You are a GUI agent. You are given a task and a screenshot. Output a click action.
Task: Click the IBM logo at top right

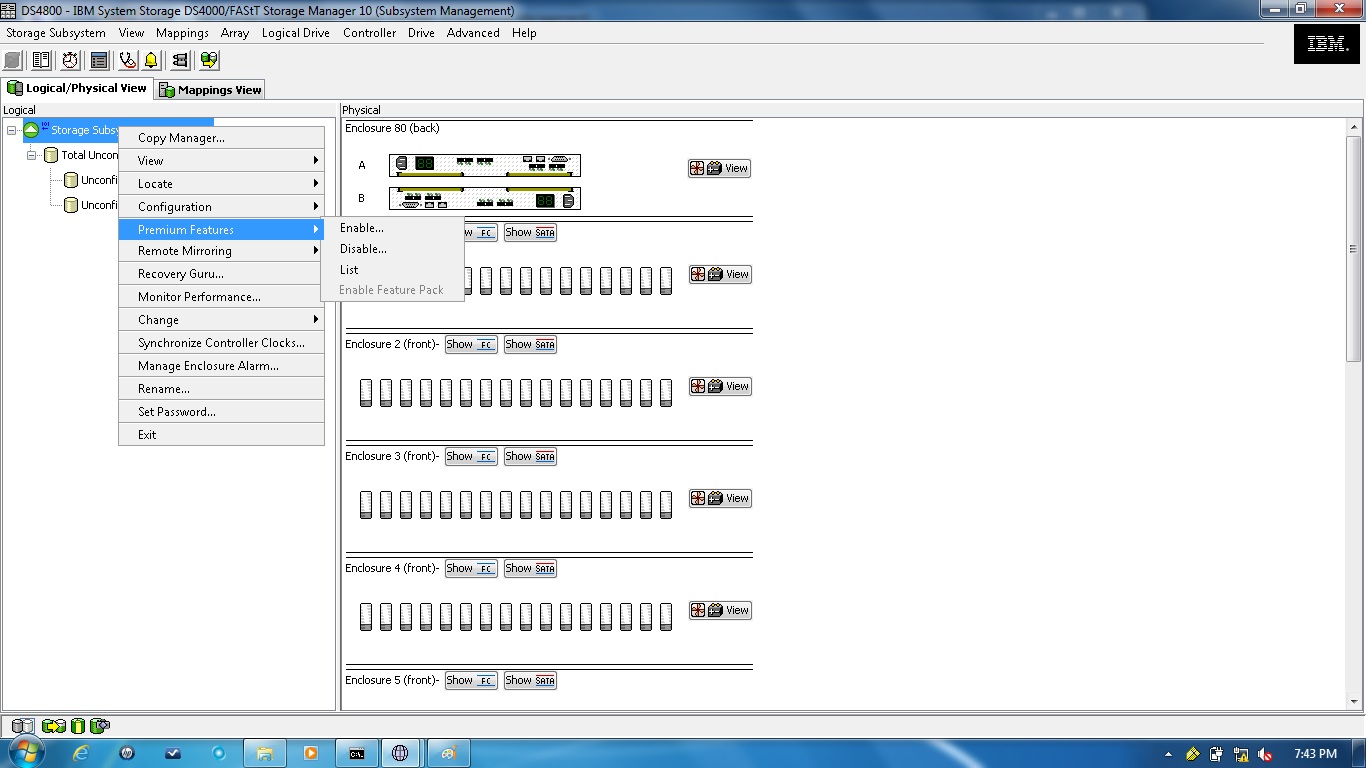[1327, 44]
